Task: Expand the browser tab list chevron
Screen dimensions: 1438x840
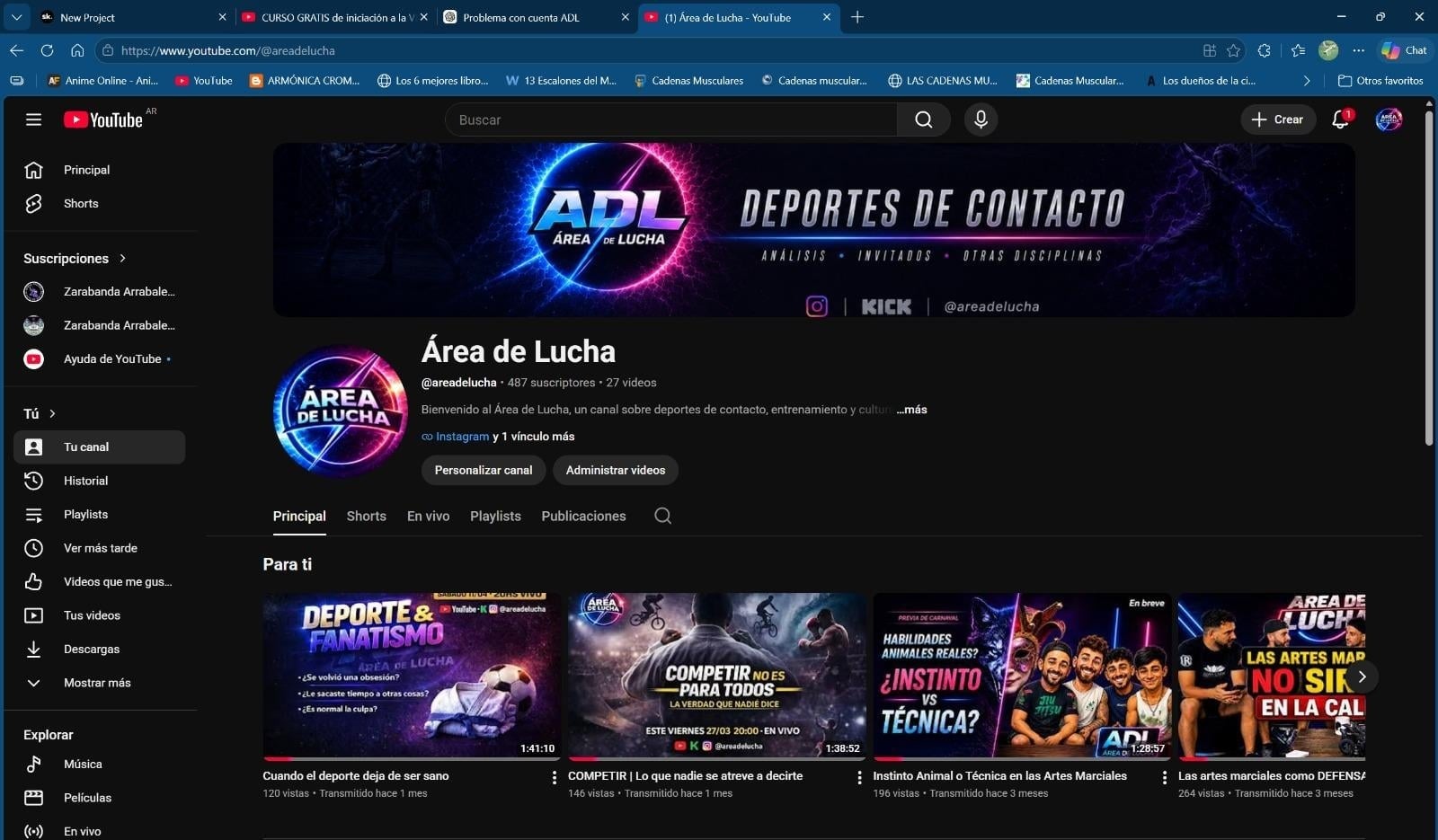Action: point(16,17)
